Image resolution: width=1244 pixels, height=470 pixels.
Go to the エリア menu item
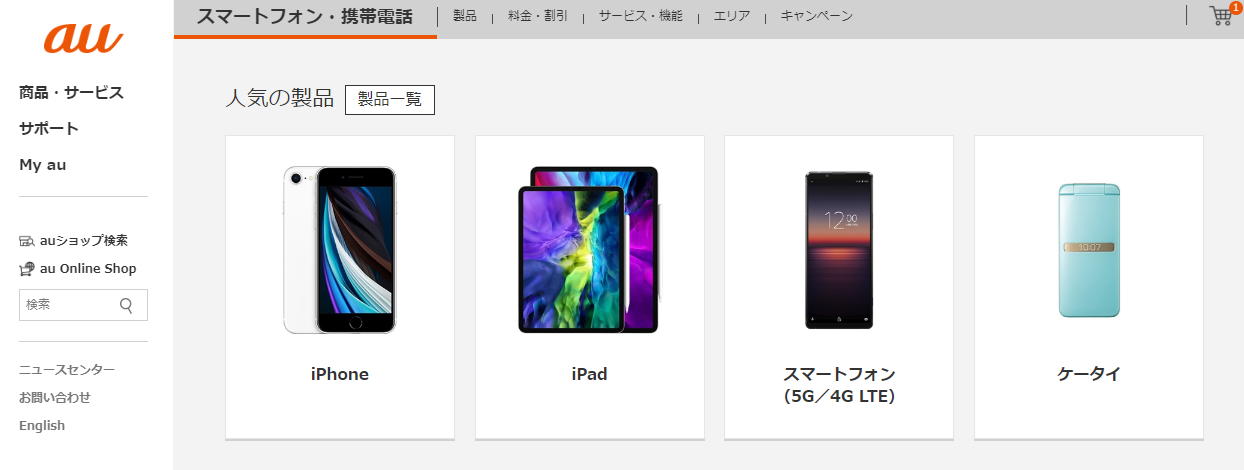732,16
